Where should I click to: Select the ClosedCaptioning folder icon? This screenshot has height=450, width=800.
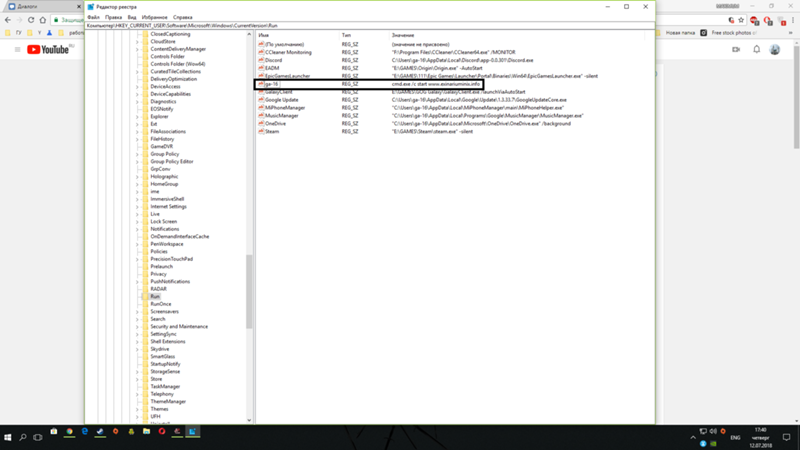coord(145,34)
